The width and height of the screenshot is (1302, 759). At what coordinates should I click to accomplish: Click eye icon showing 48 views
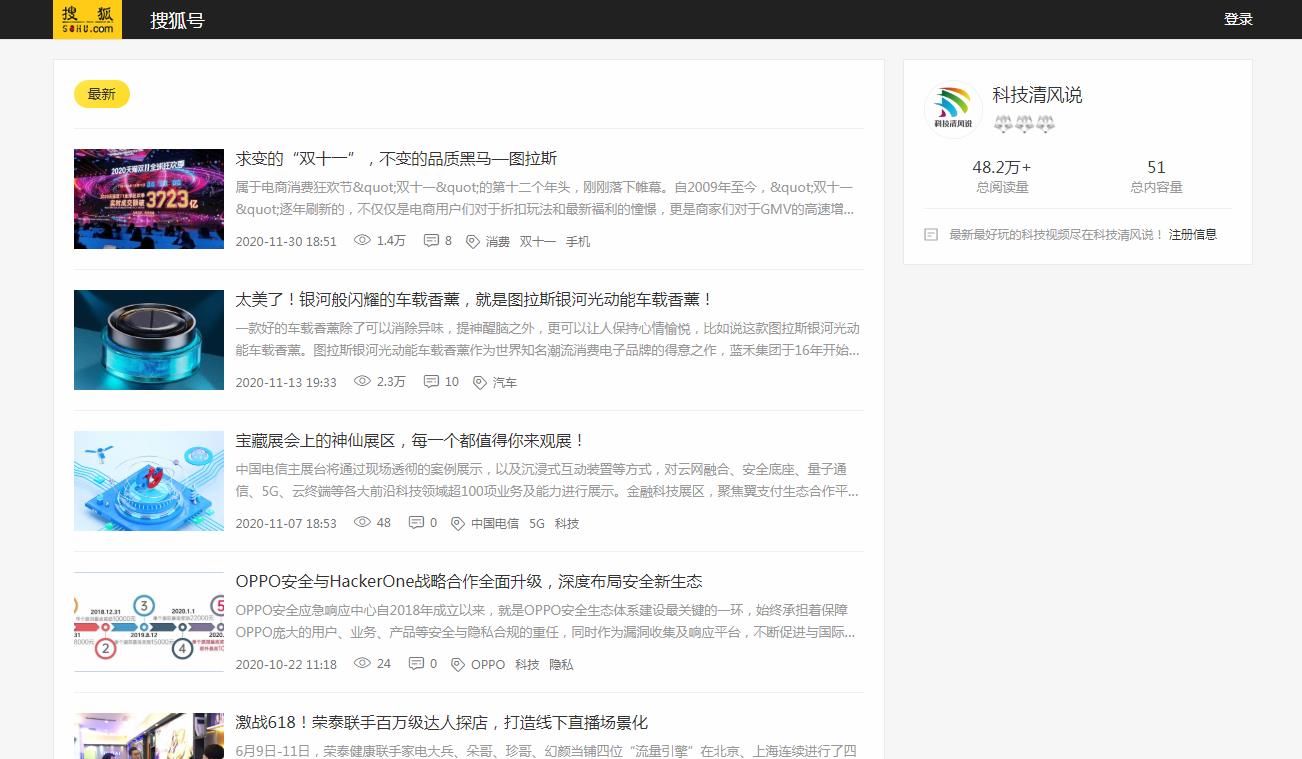tap(362, 522)
